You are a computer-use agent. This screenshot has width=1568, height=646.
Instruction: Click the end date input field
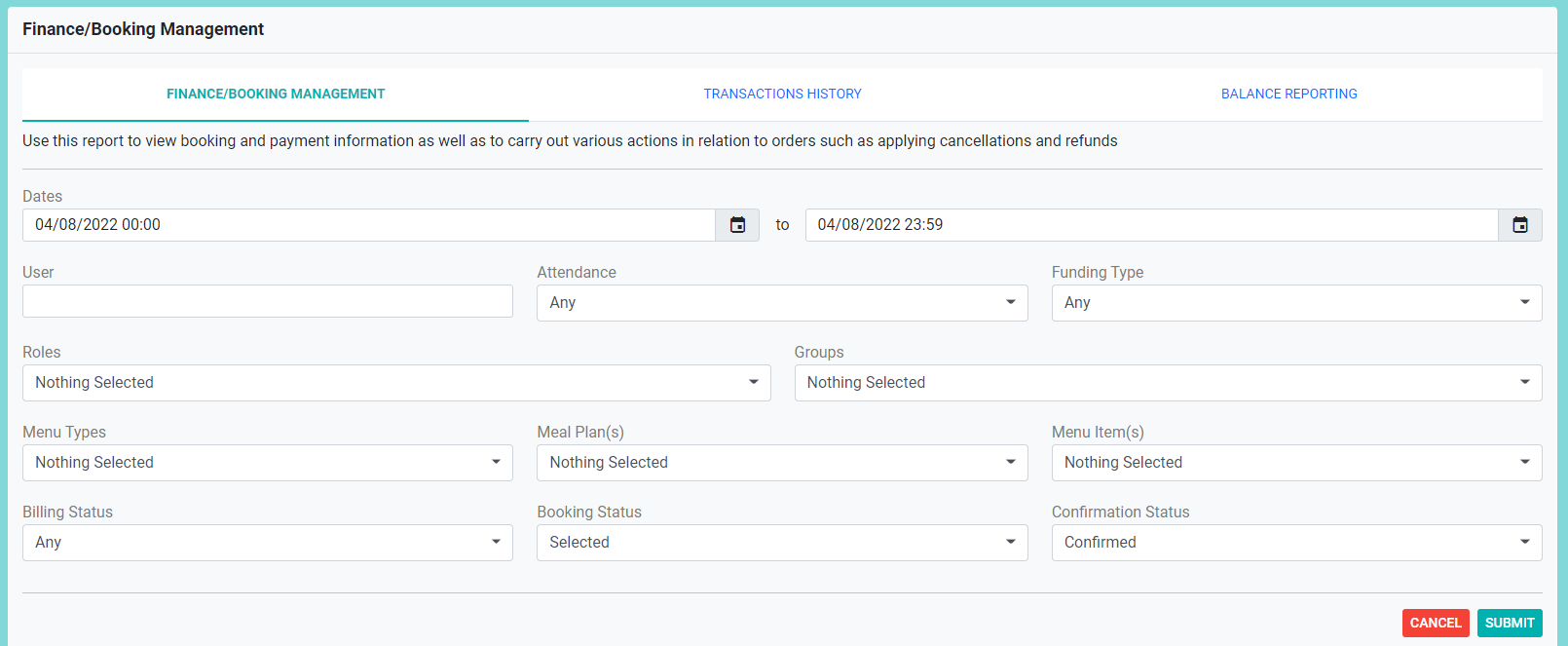(1150, 225)
